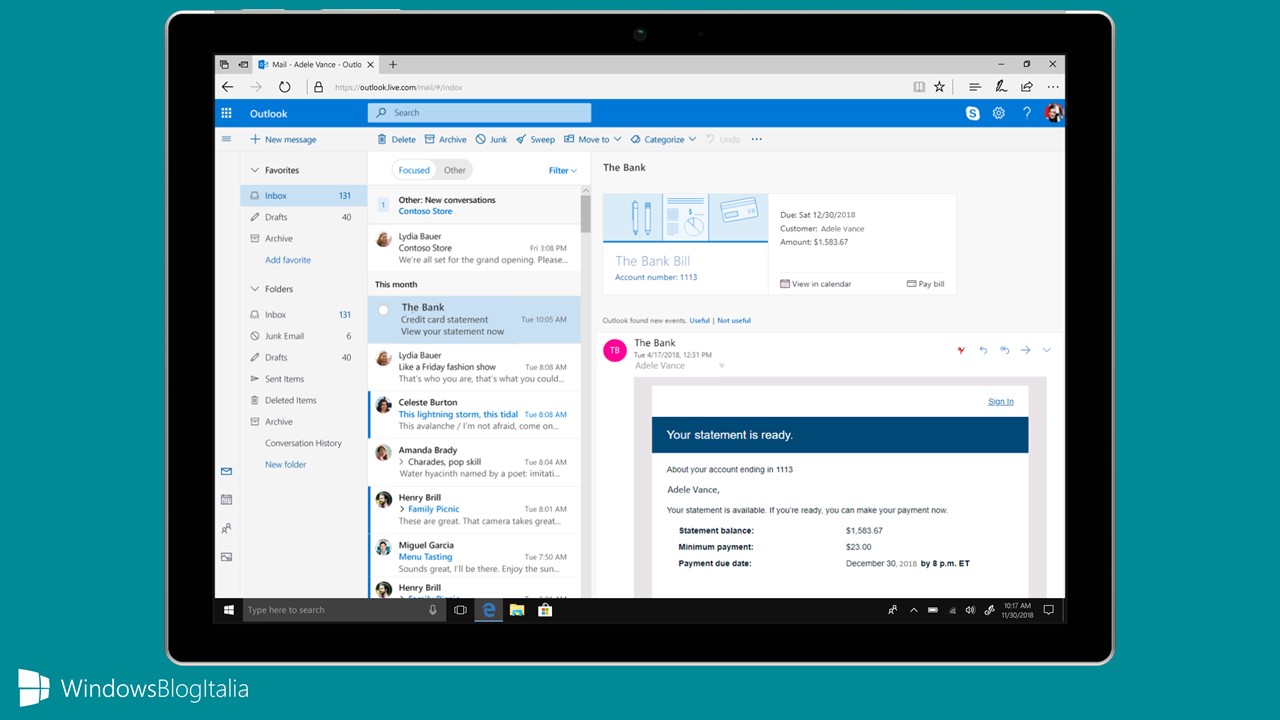
Task: Reply all to The Bank email
Action: pyautogui.click(x=1005, y=350)
